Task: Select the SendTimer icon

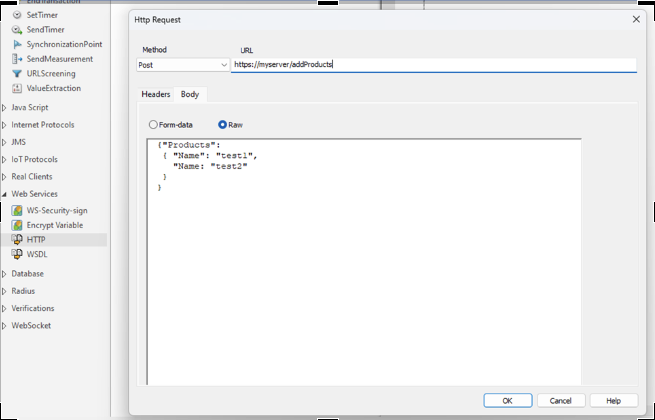Action: pos(17,30)
